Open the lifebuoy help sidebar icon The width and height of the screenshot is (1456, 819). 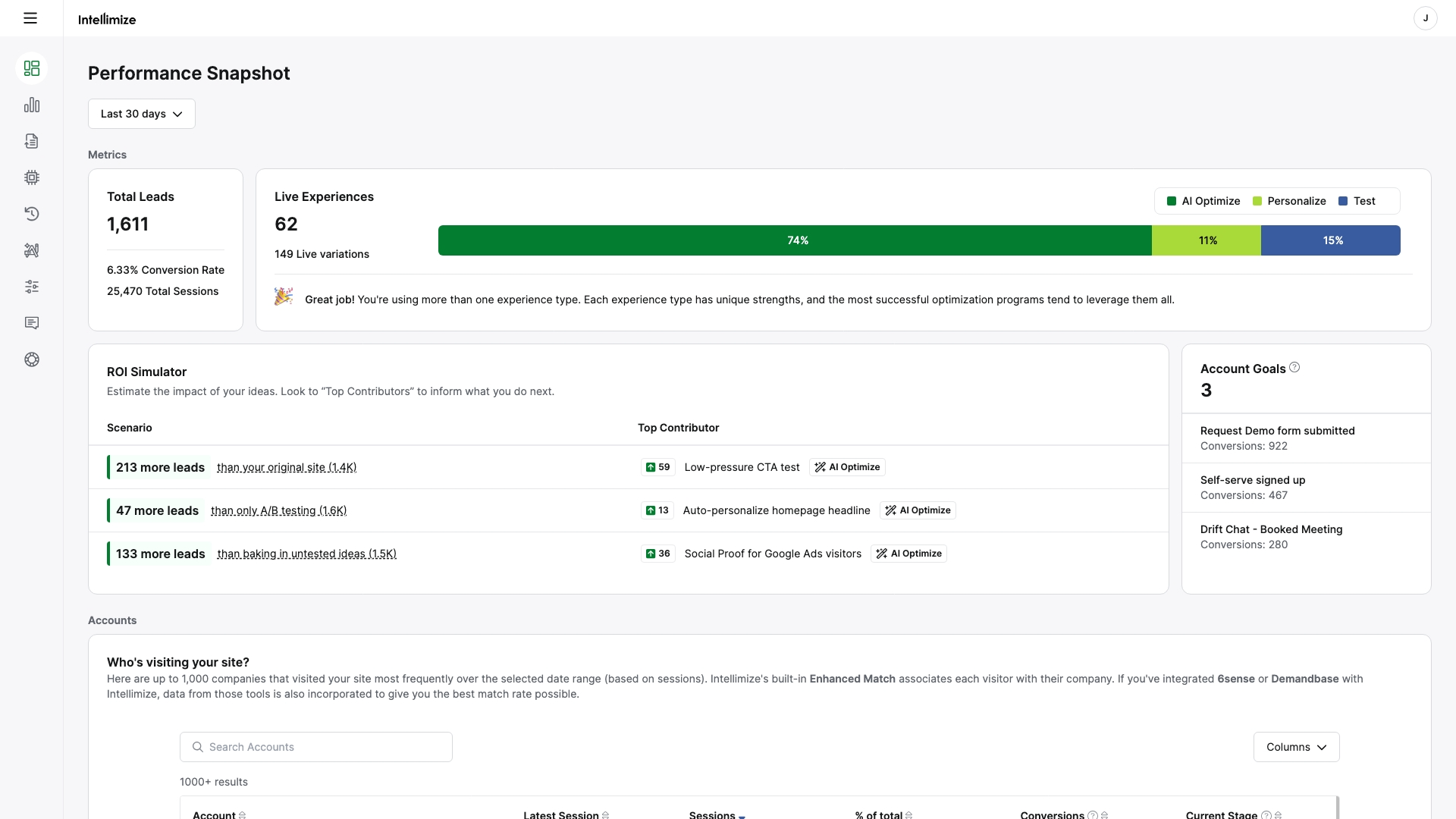32,359
